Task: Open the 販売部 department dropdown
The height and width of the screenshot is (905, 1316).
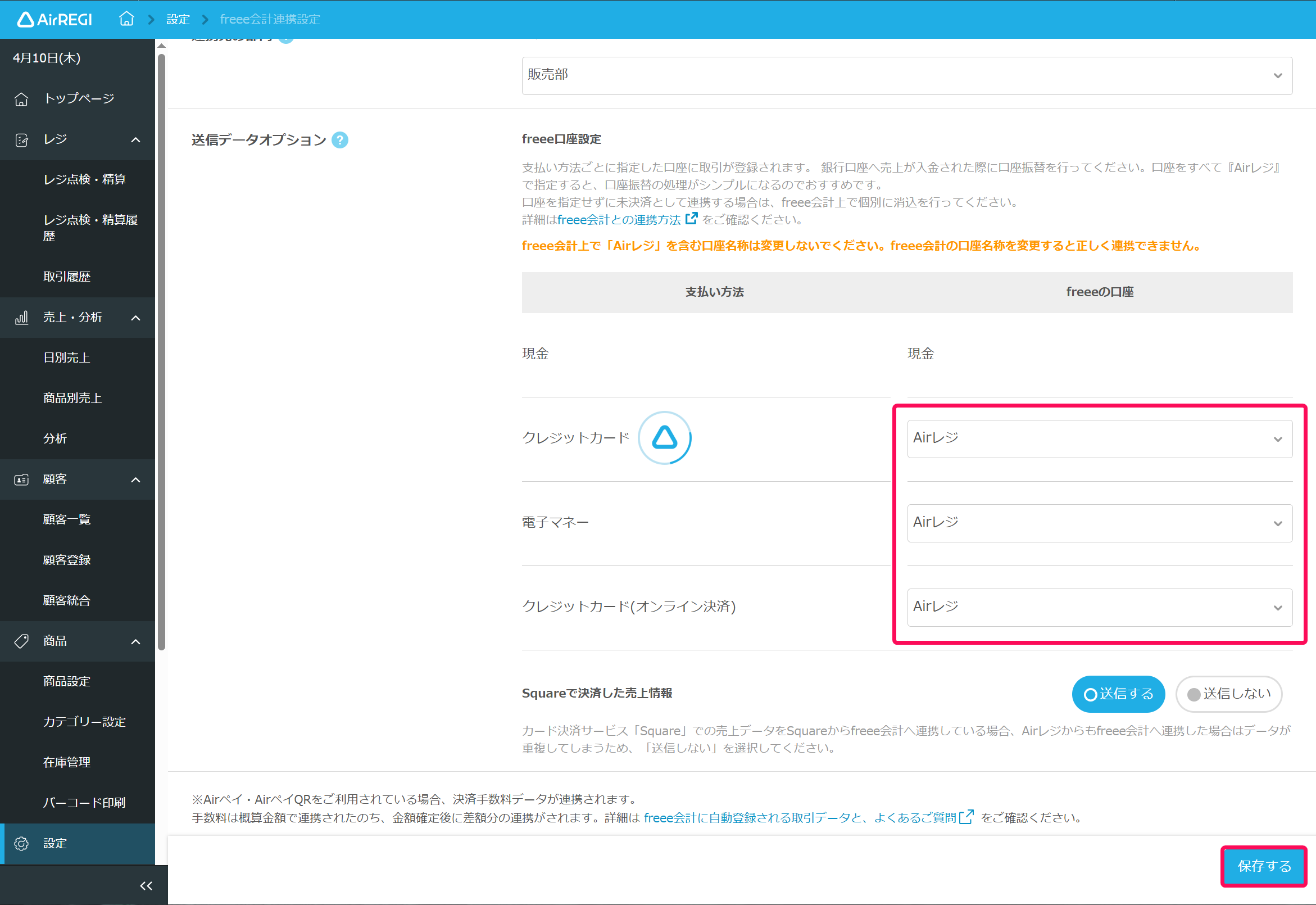Action: (x=906, y=75)
